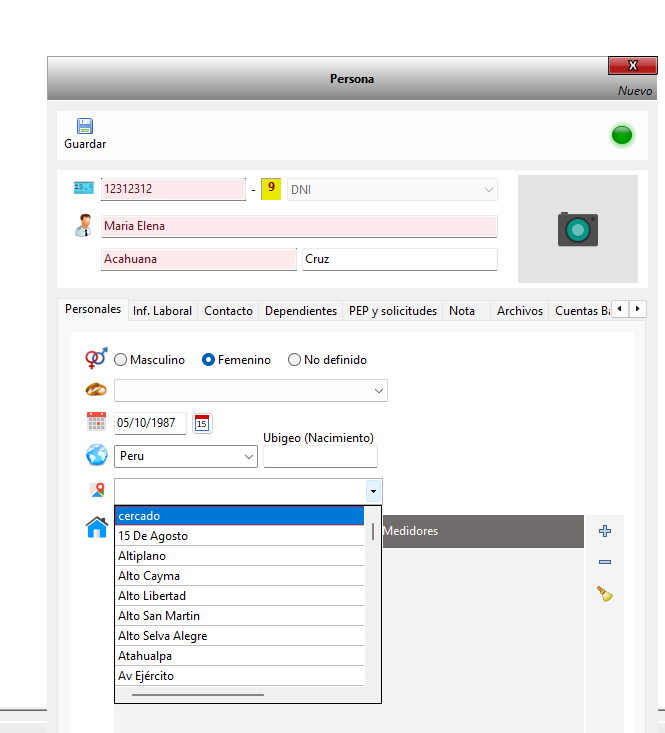
Task: Click the broom clear icon
Action: click(x=604, y=594)
